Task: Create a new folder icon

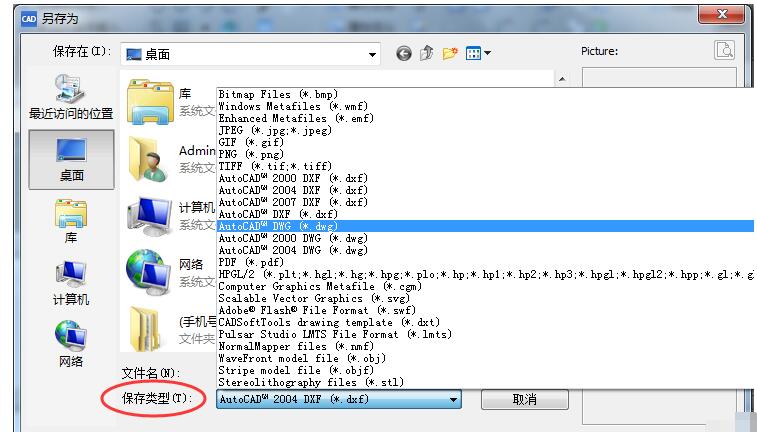Action: (x=450, y=53)
